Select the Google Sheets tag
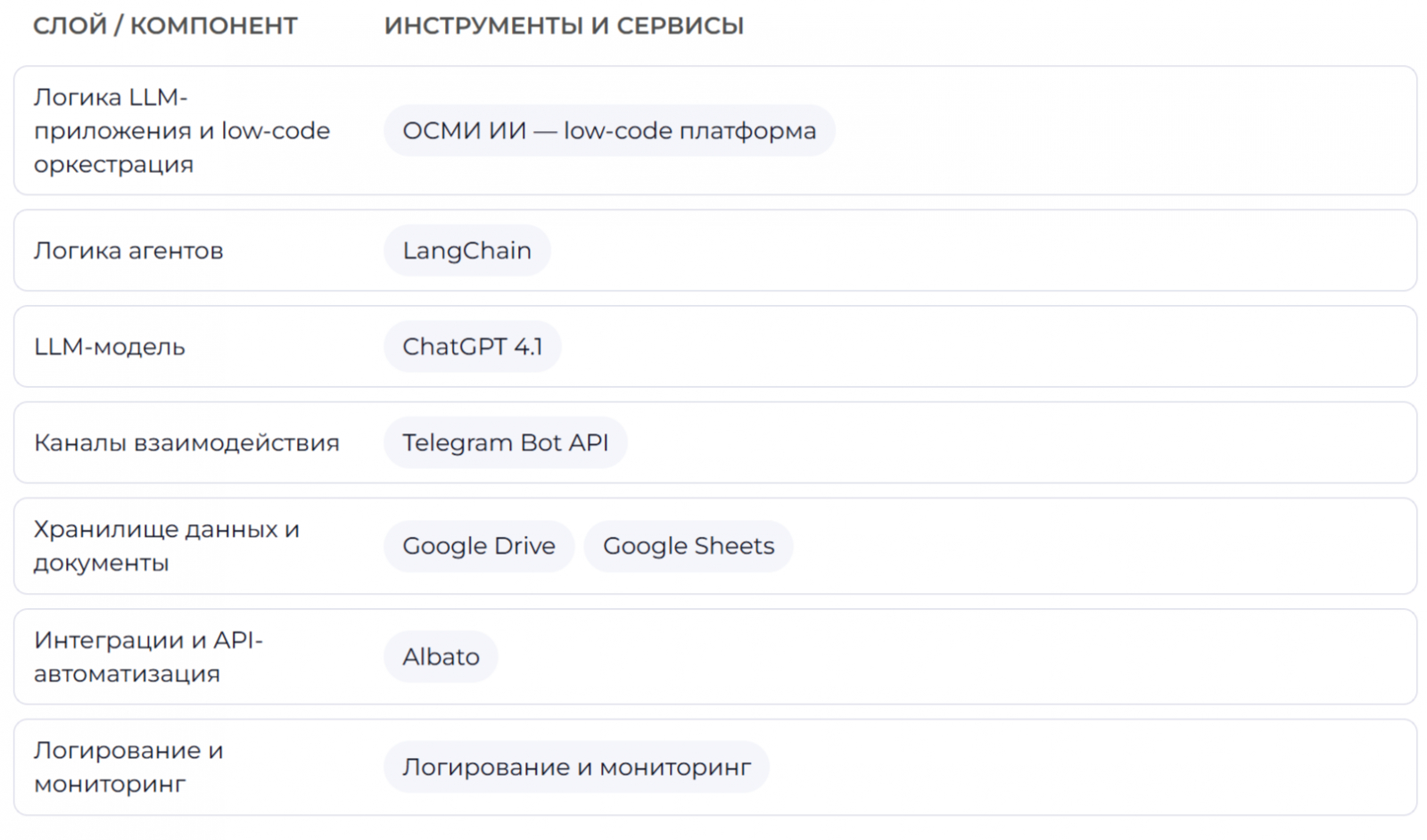The width and height of the screenshot is (1427, 840). (688, 546)
